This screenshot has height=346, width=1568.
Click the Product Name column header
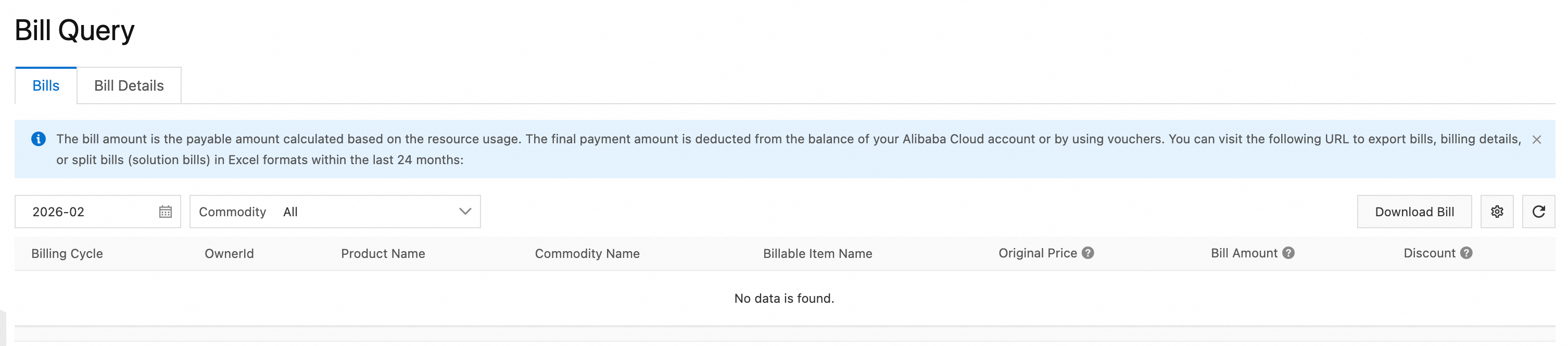(x=383, y=254)
